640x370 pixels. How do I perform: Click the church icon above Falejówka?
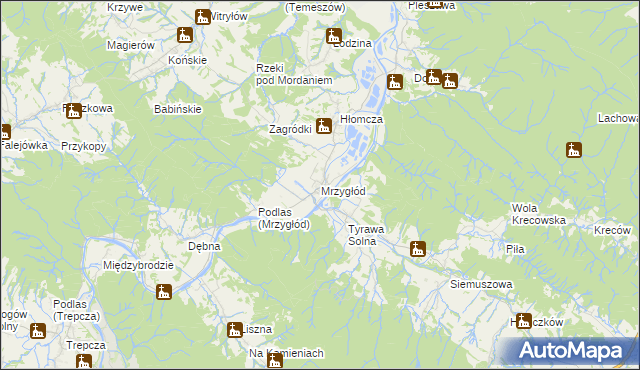5,132
